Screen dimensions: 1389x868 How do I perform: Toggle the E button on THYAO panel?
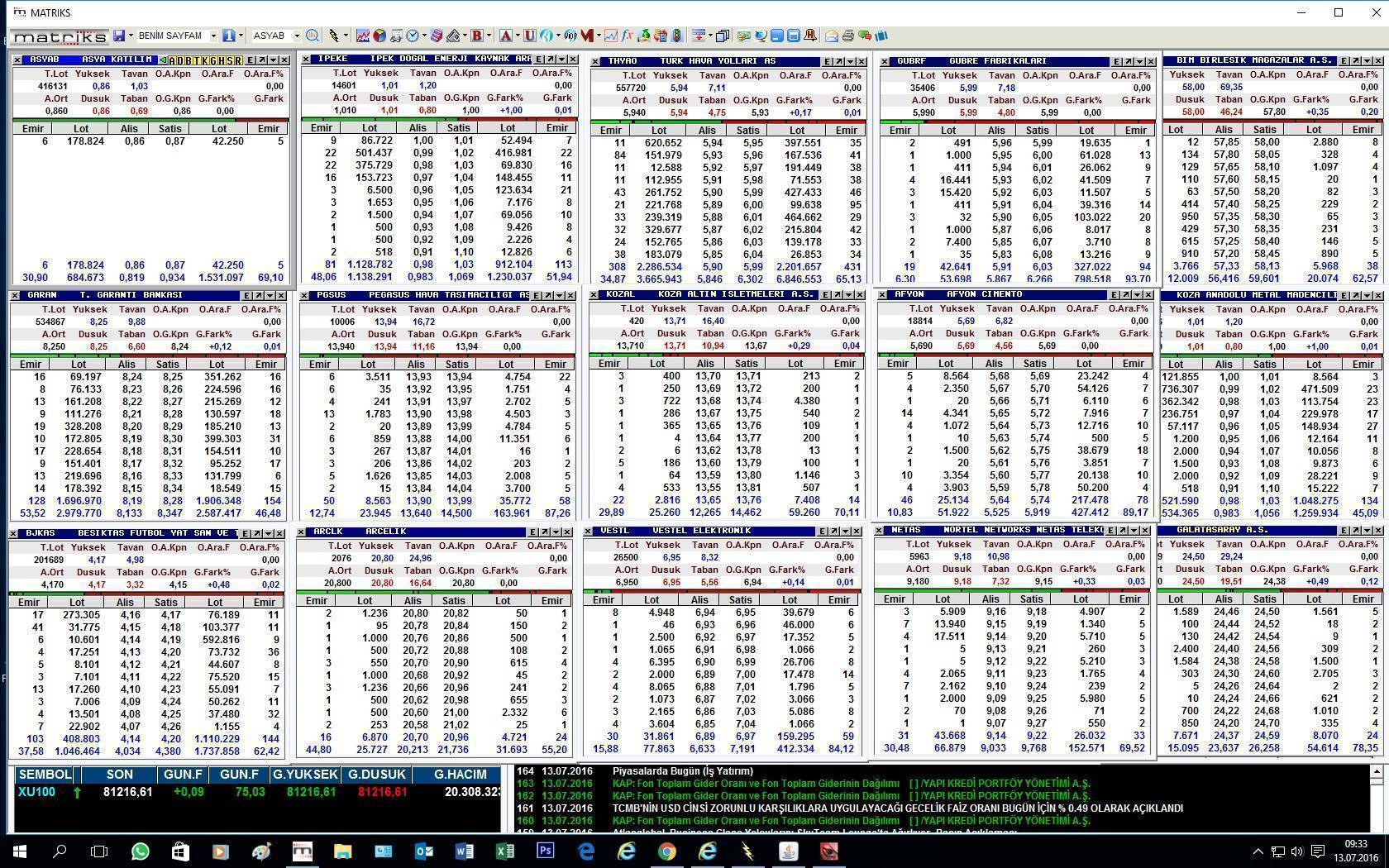[x=827, y=61]
